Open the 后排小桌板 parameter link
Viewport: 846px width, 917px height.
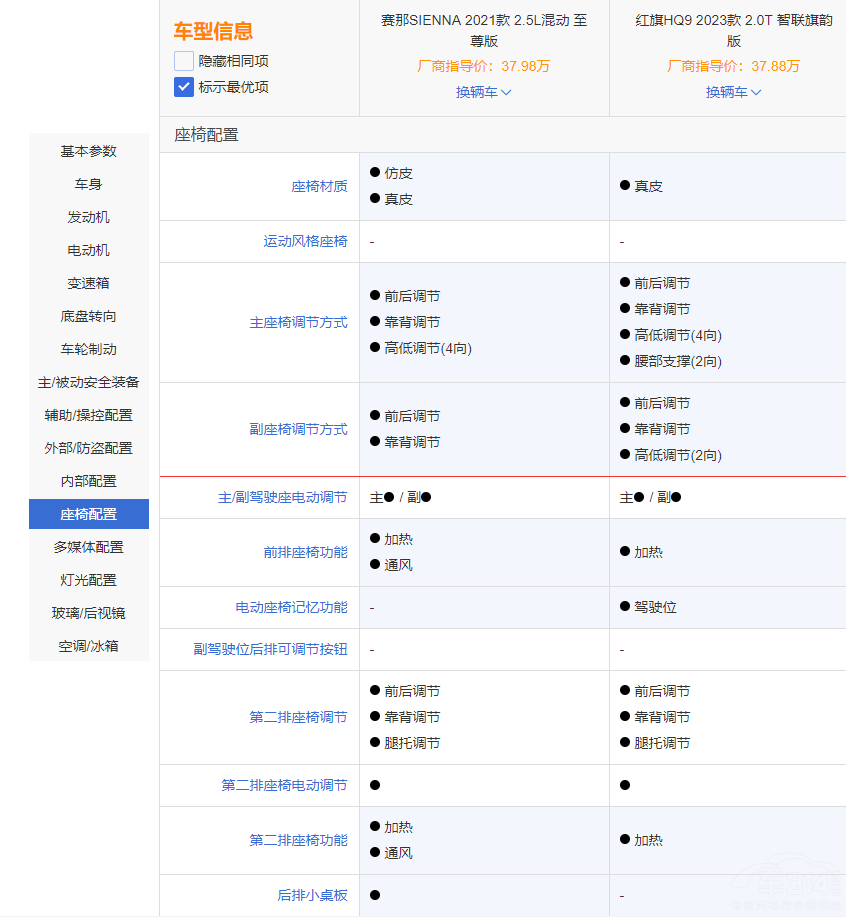pyautogui.click(x=312, y=895)
